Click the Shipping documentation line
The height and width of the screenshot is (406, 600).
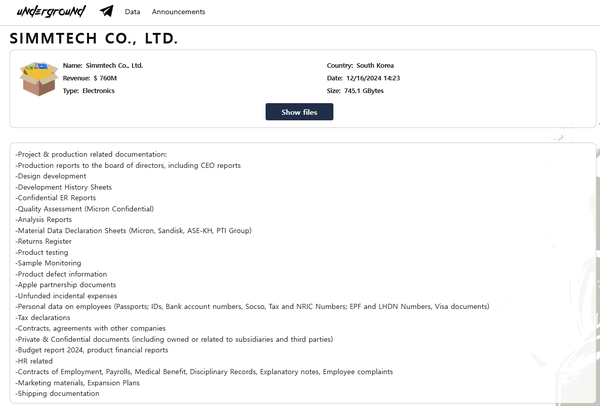57,393
